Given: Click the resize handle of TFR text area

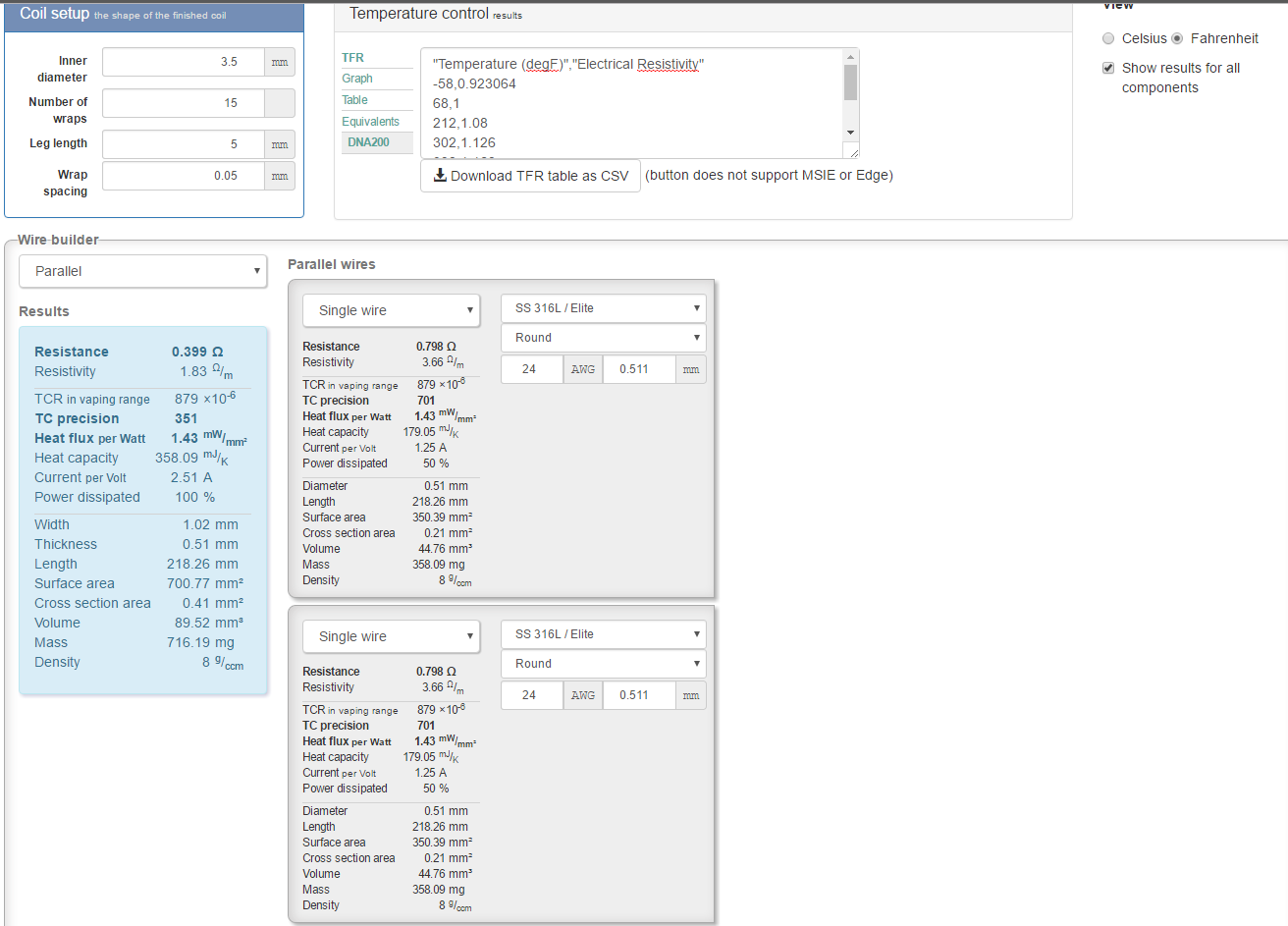Looking at the screenshot, I should pos(853,152).
